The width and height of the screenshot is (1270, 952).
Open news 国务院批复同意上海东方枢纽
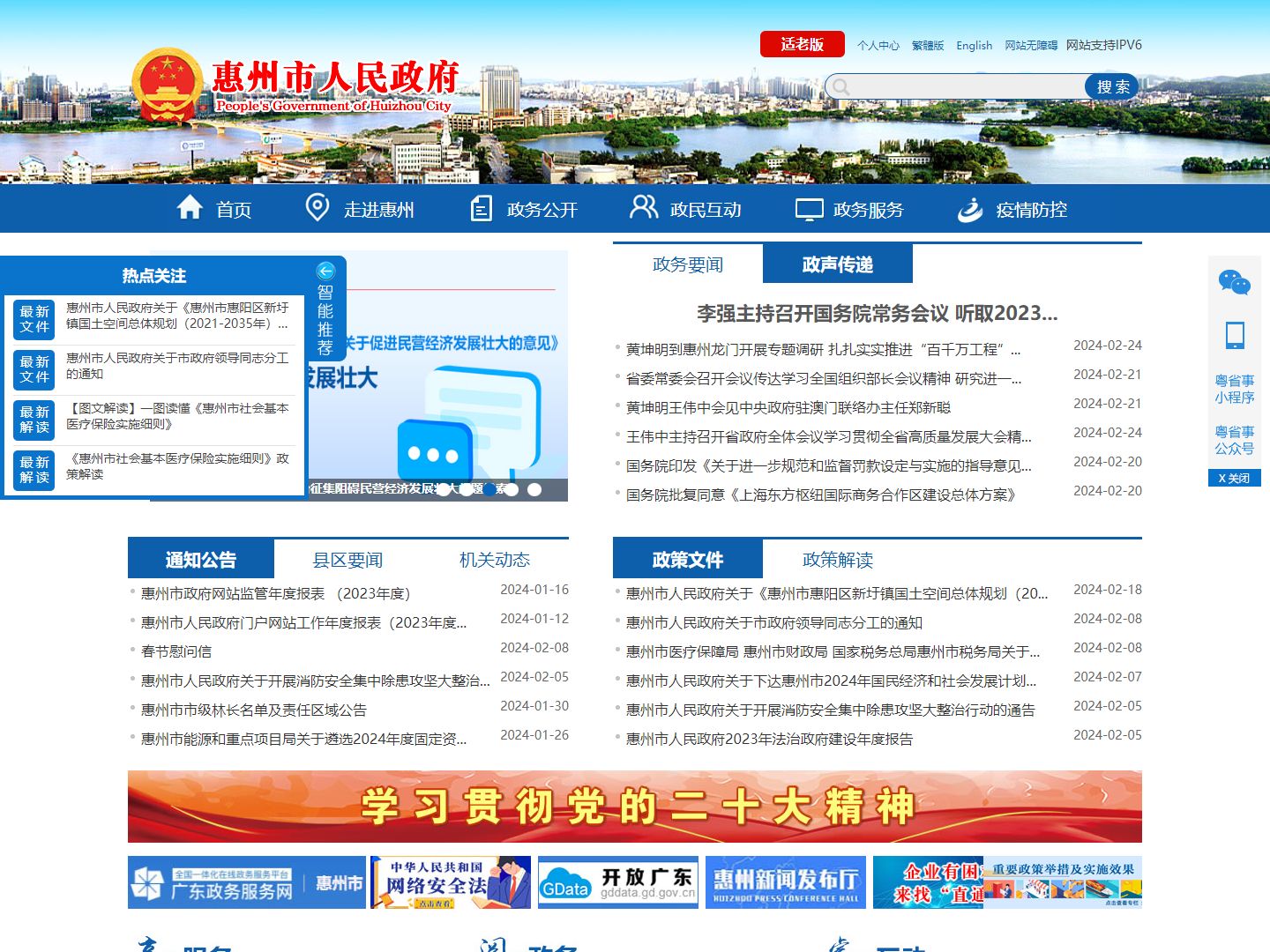(821, 495)
